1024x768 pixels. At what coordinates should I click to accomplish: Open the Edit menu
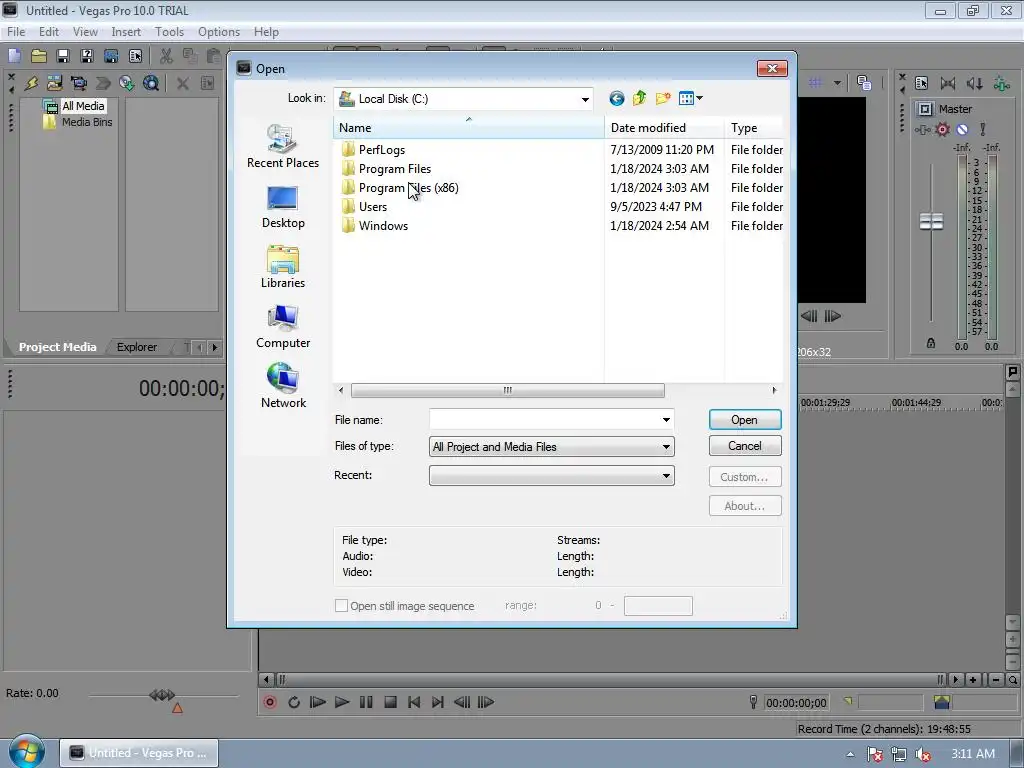(x=48, y=31)
